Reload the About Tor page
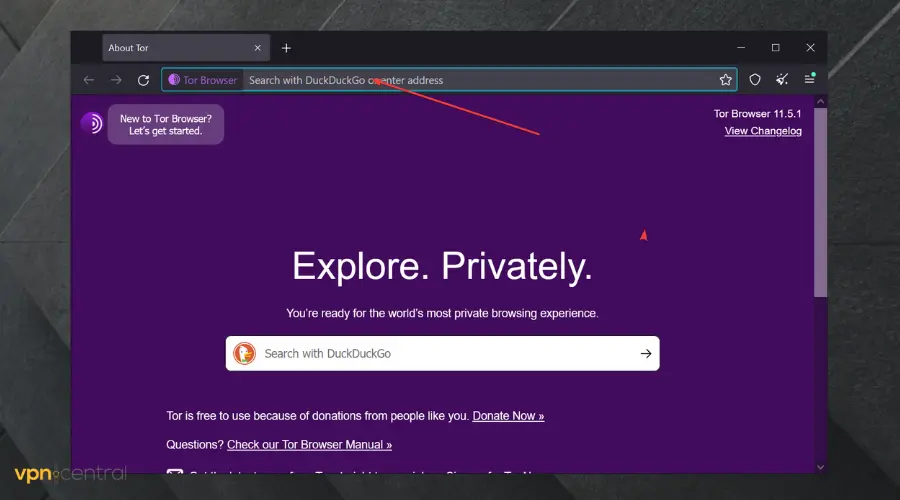This screenshot has height=500, width=900. 143,80
